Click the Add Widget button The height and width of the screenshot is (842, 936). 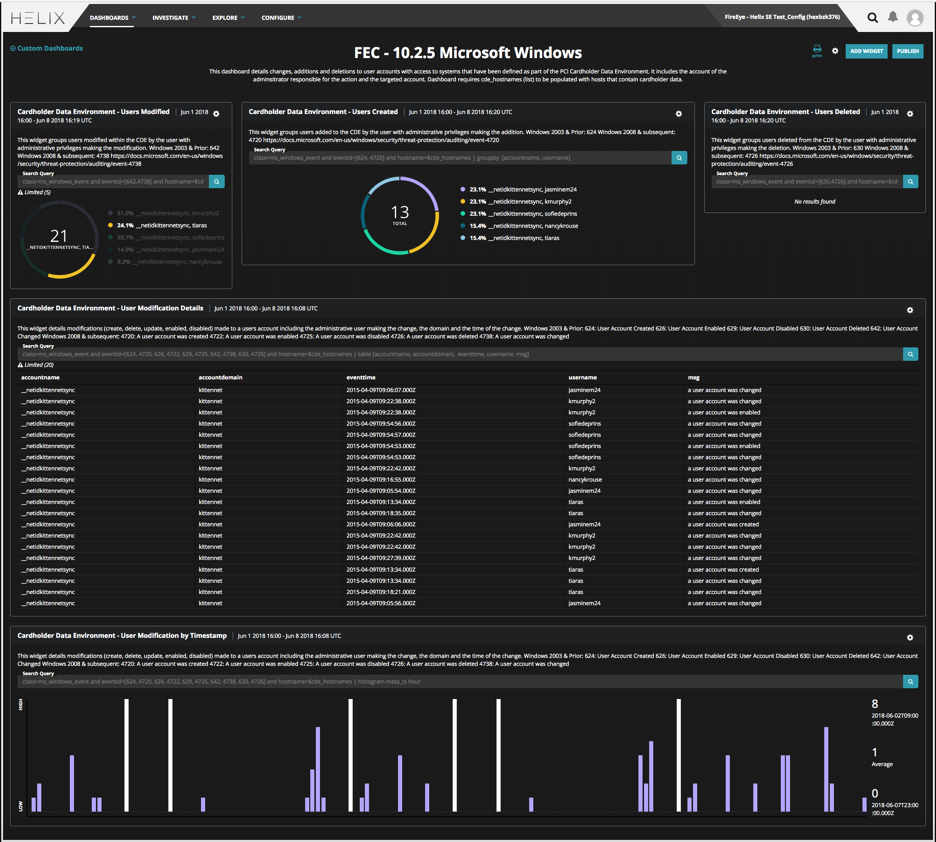point(866,51)
